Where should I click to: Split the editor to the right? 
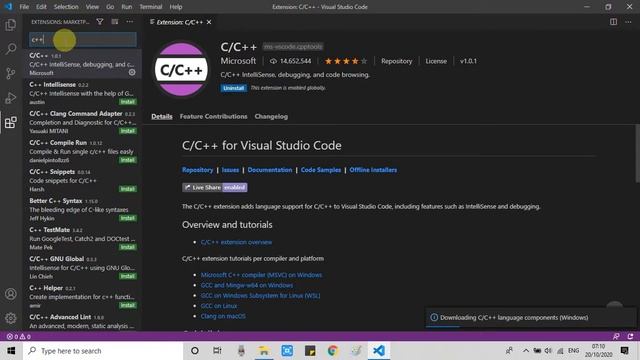613,22
